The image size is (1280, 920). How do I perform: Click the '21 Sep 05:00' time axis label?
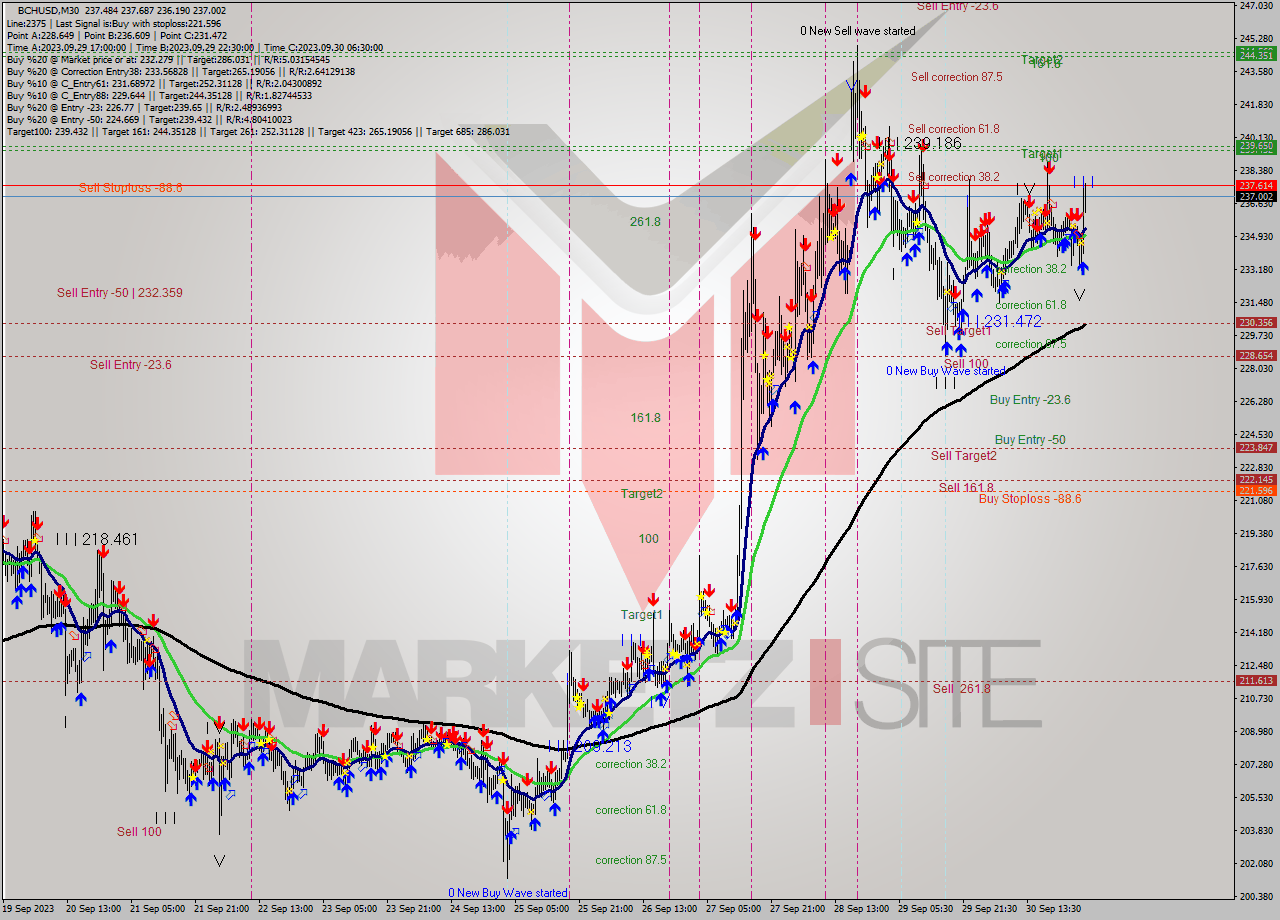158,909
